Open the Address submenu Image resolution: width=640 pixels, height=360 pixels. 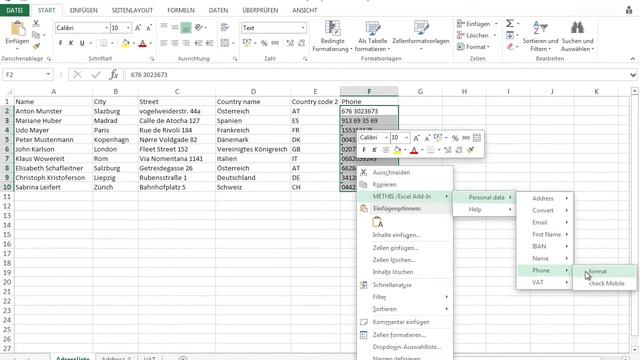tap(545, 198)
